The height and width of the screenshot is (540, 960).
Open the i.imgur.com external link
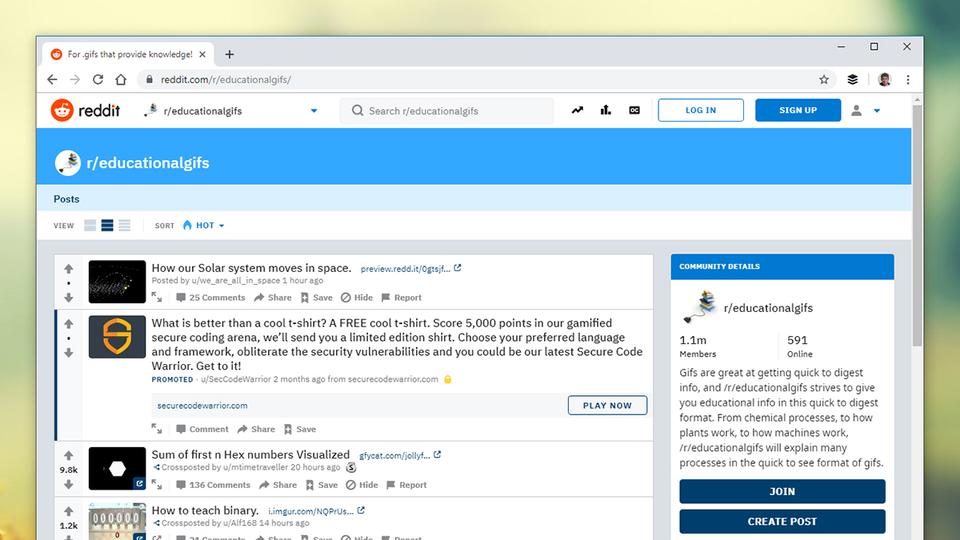click(316, 511)
